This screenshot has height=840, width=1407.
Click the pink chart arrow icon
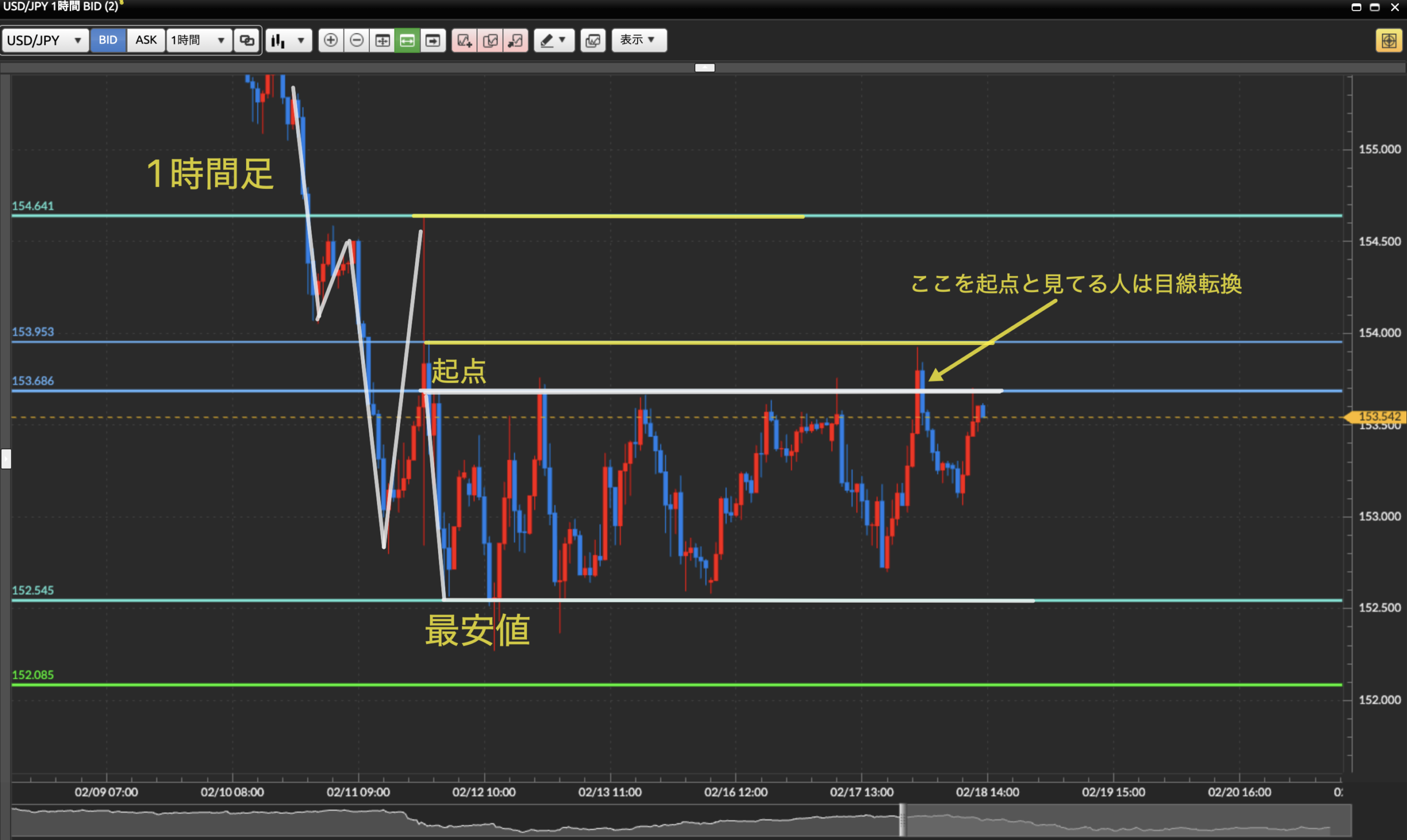click(x=515, y=40)
